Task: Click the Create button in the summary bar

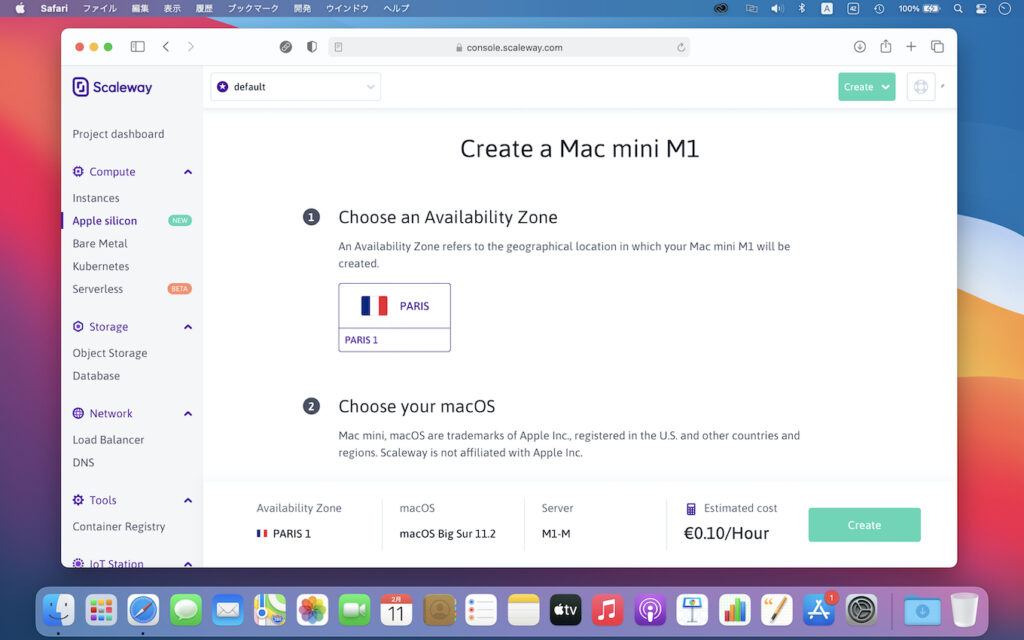Action: (863, 524)
